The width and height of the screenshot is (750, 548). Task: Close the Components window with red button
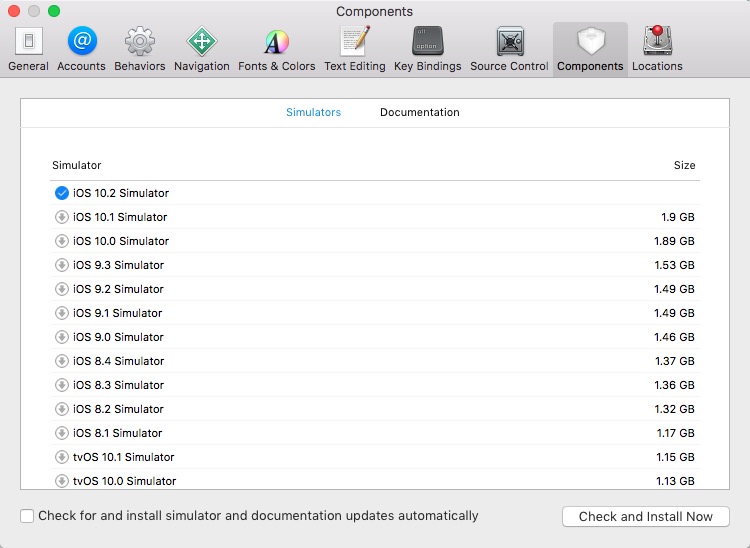point(14,11)
